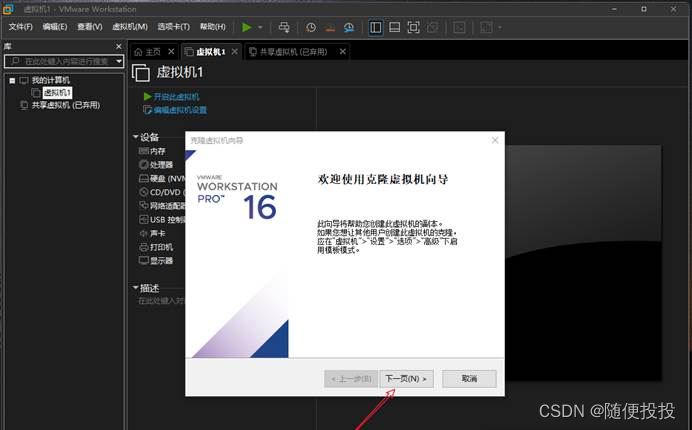Toggle the thumbnail bar view icon

click(395, 27)
